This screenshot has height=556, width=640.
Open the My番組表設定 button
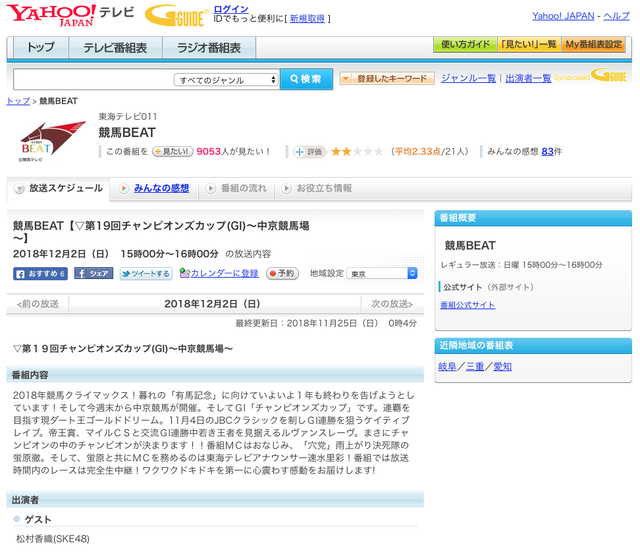coord(593,44)
